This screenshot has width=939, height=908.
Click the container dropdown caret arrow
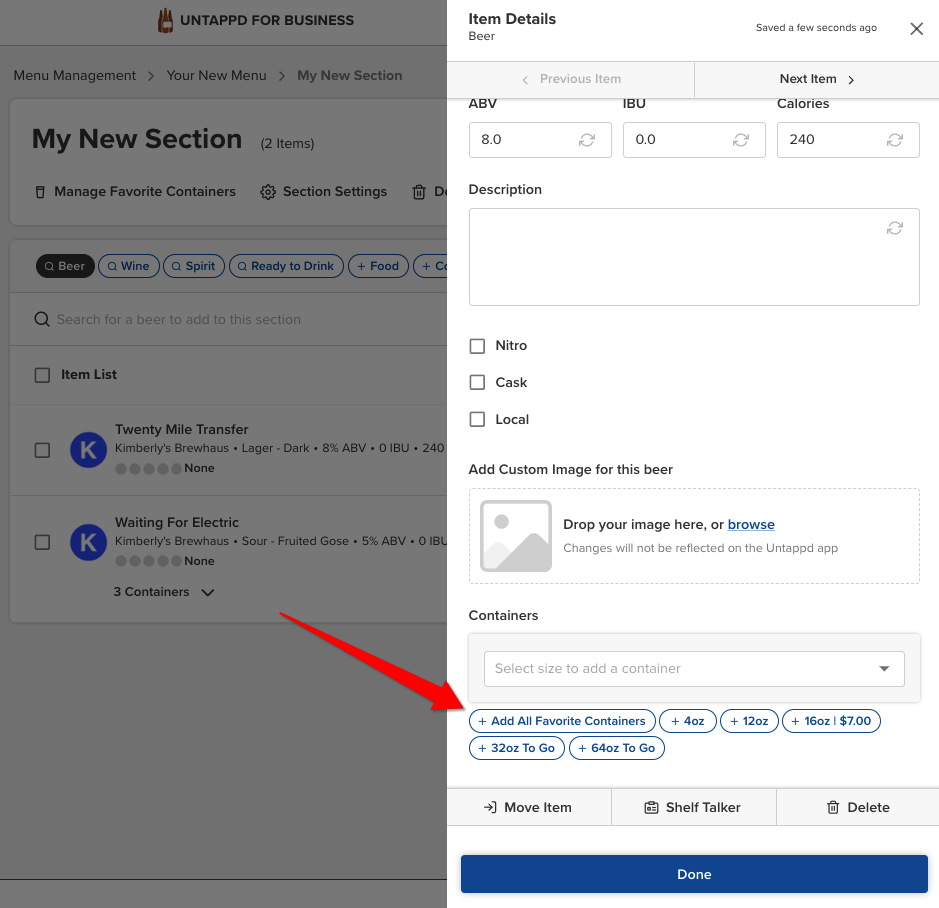pyautogui.click(x=884, y=668)
